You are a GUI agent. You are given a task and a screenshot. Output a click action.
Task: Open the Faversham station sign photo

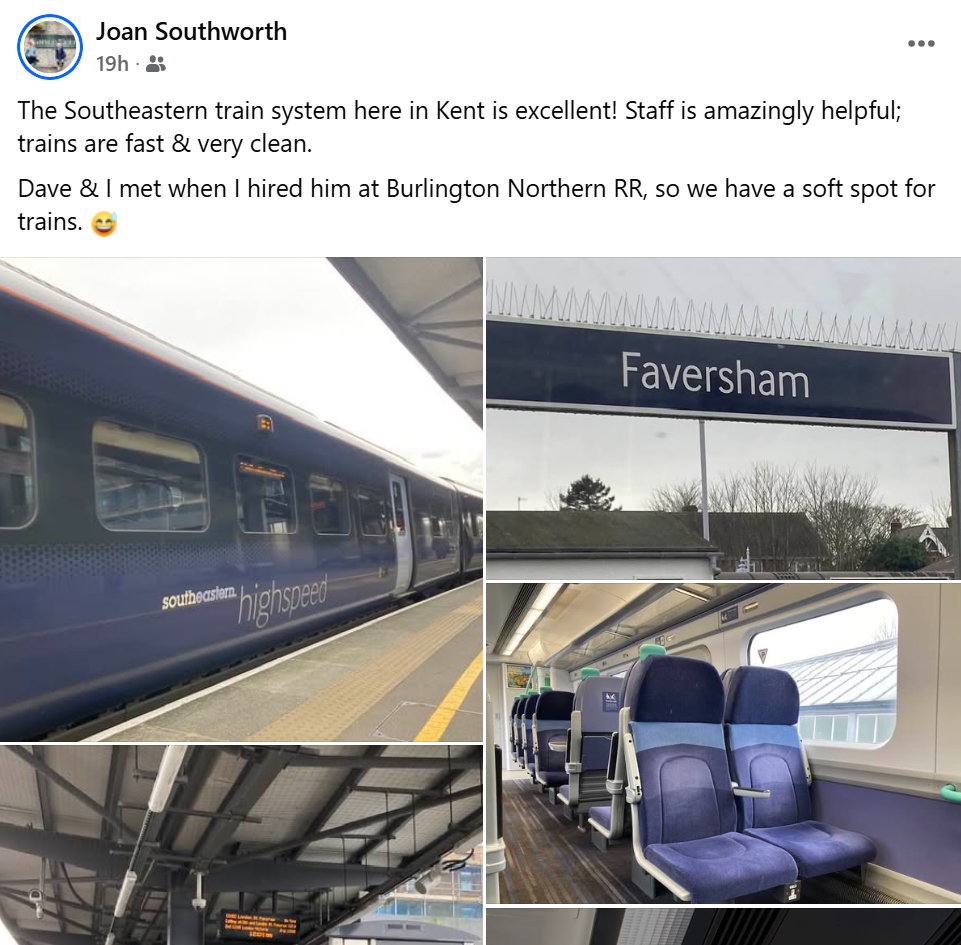pyautogui.click(x=723, y=418)
